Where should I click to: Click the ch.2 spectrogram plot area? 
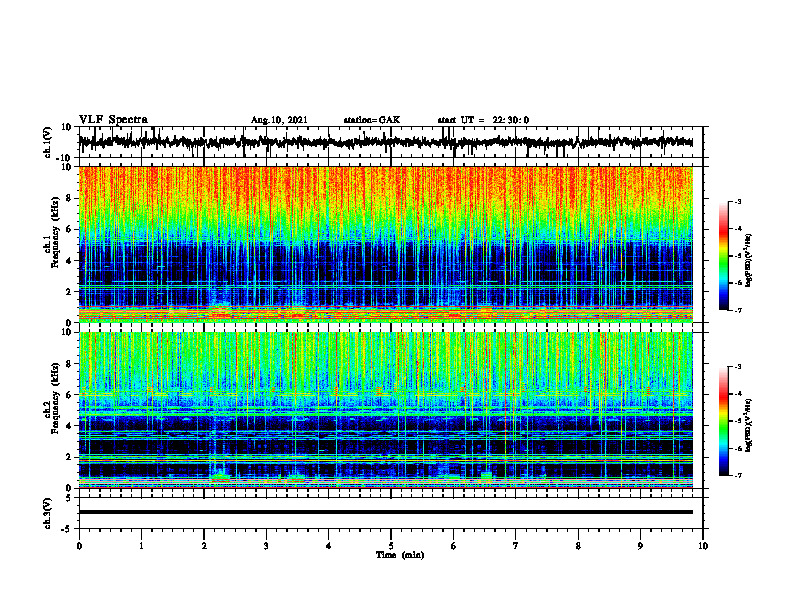point(385,410)
